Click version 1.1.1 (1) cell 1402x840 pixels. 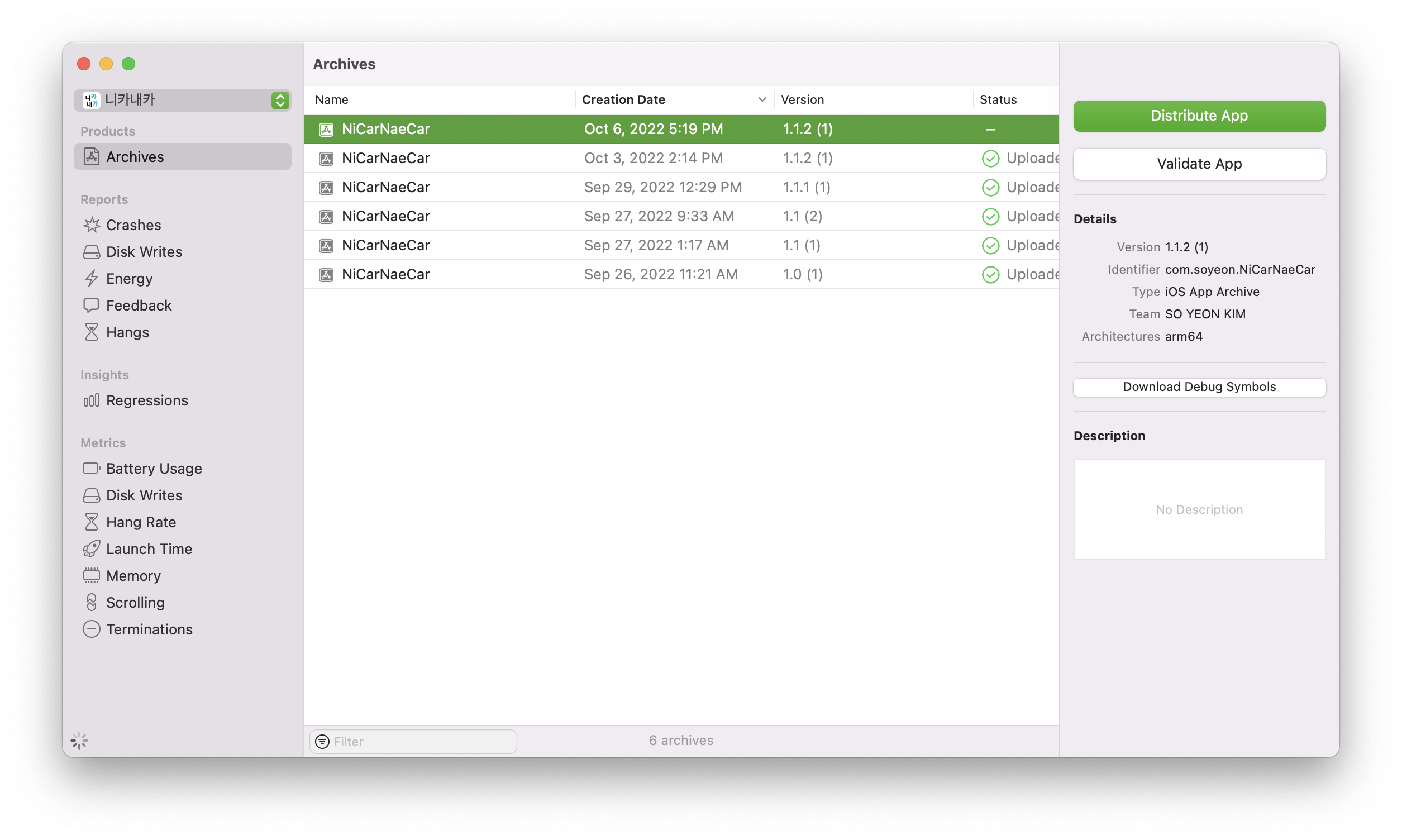point(807,187)
